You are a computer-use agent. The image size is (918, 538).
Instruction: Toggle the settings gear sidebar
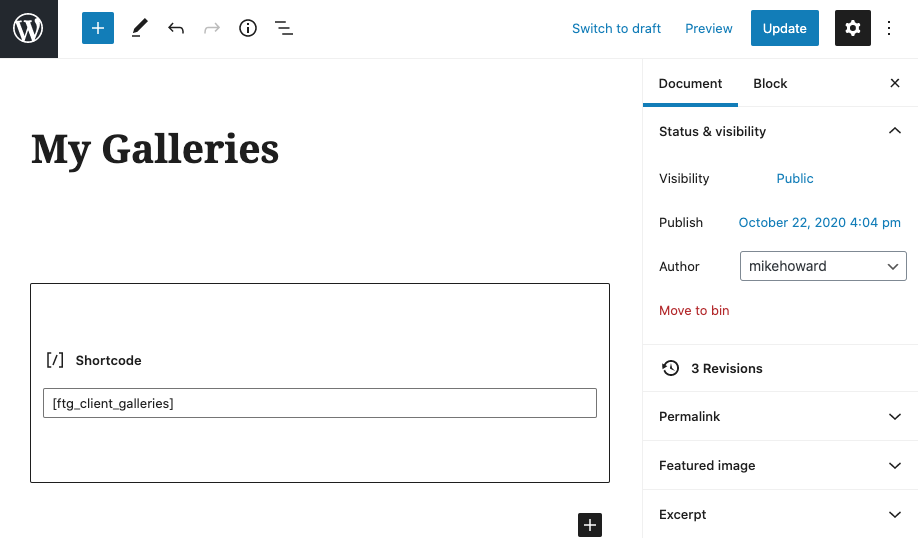(852, 28)
